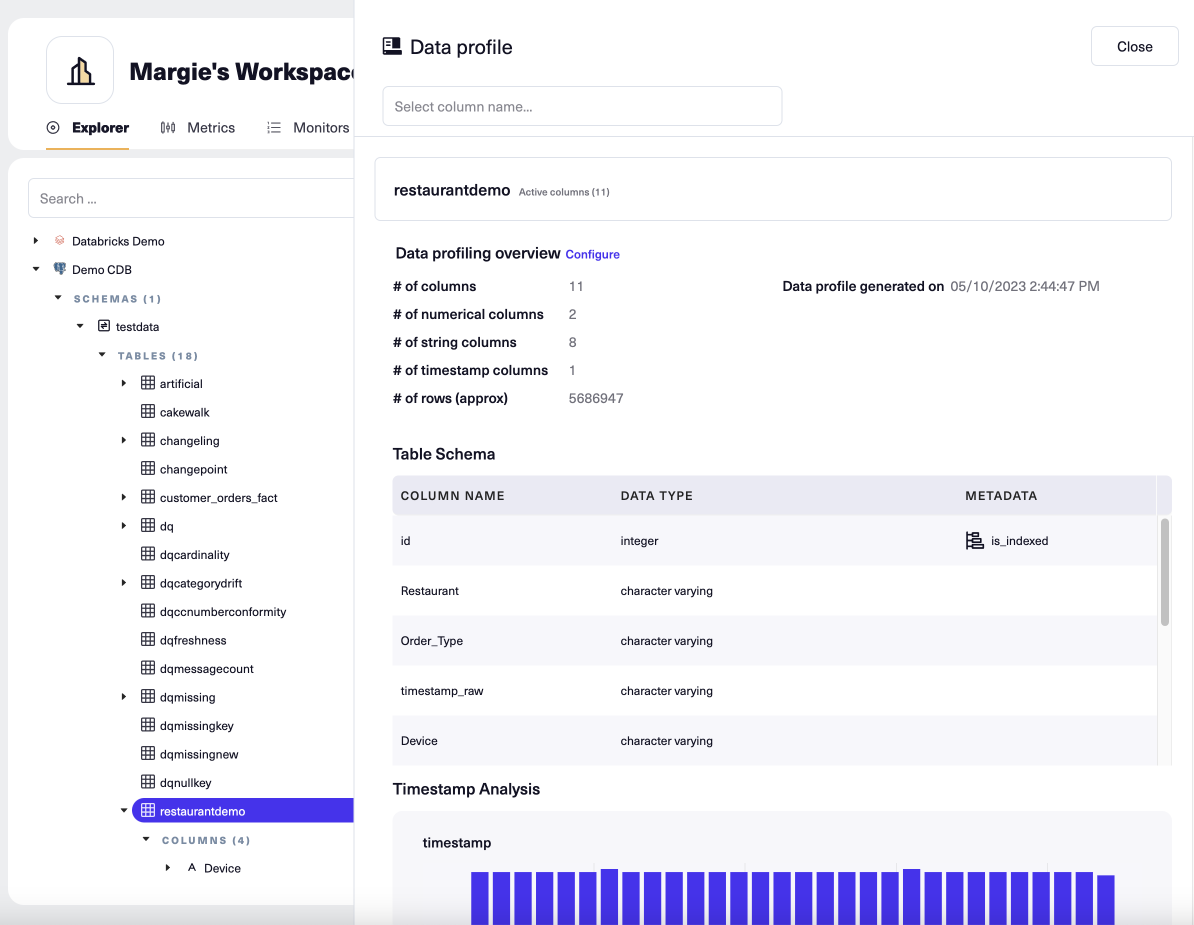Click the Monitors list icon
This screenshot has height=925, width=1194.
tap(274, 127)
